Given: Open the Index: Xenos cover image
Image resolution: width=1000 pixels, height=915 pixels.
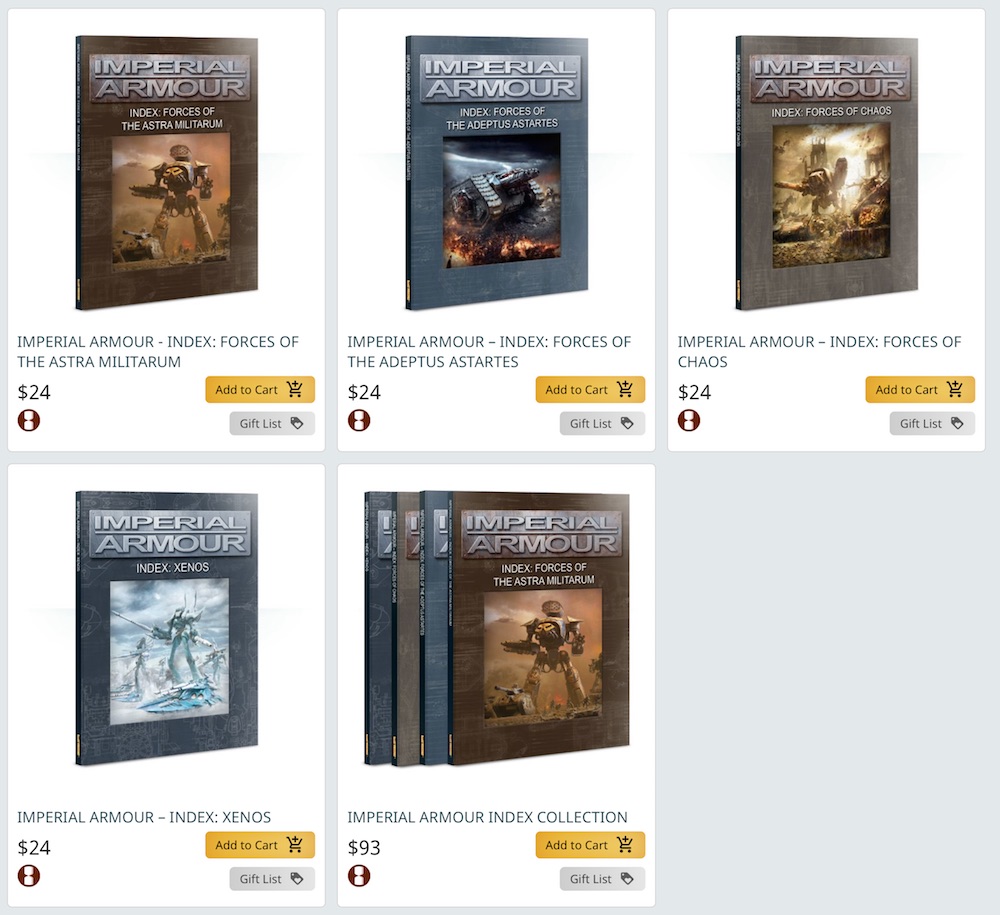Looking at the screenshot, I should point(166,628).
